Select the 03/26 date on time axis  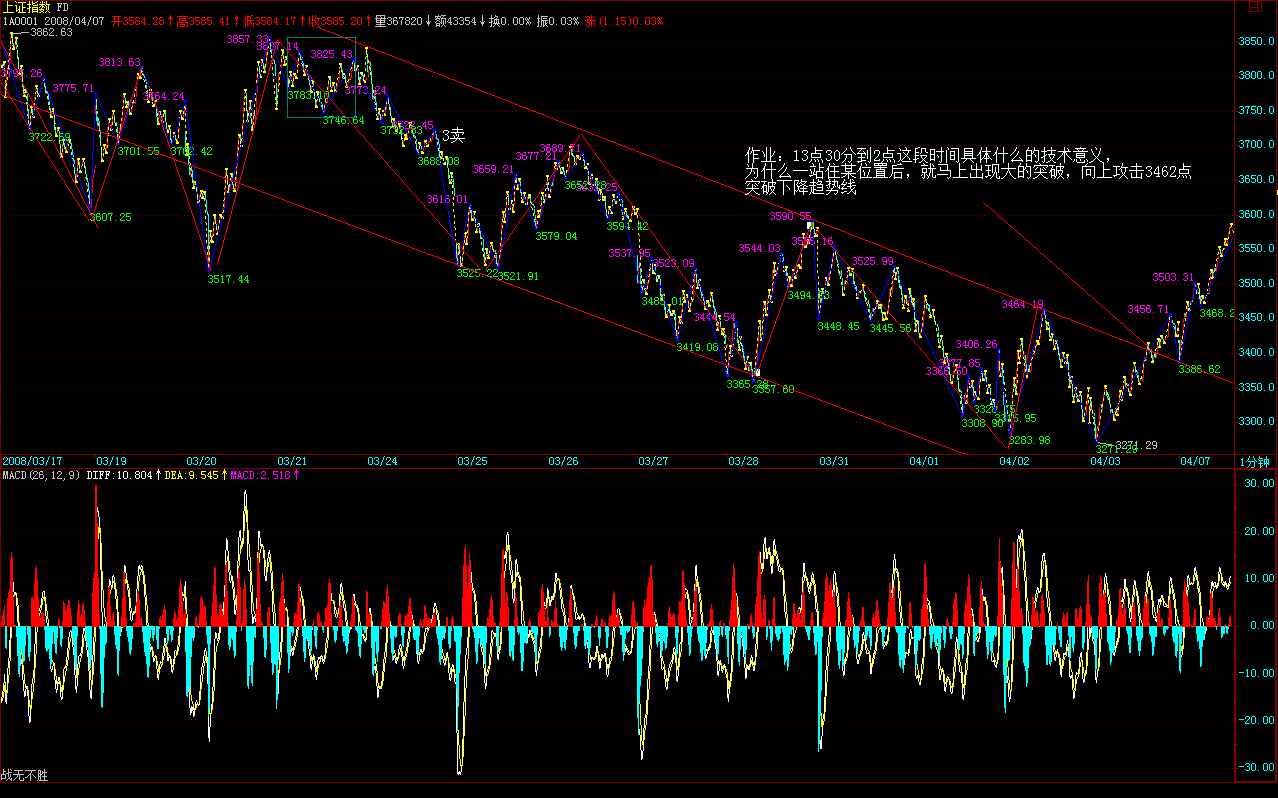[563, 461]
